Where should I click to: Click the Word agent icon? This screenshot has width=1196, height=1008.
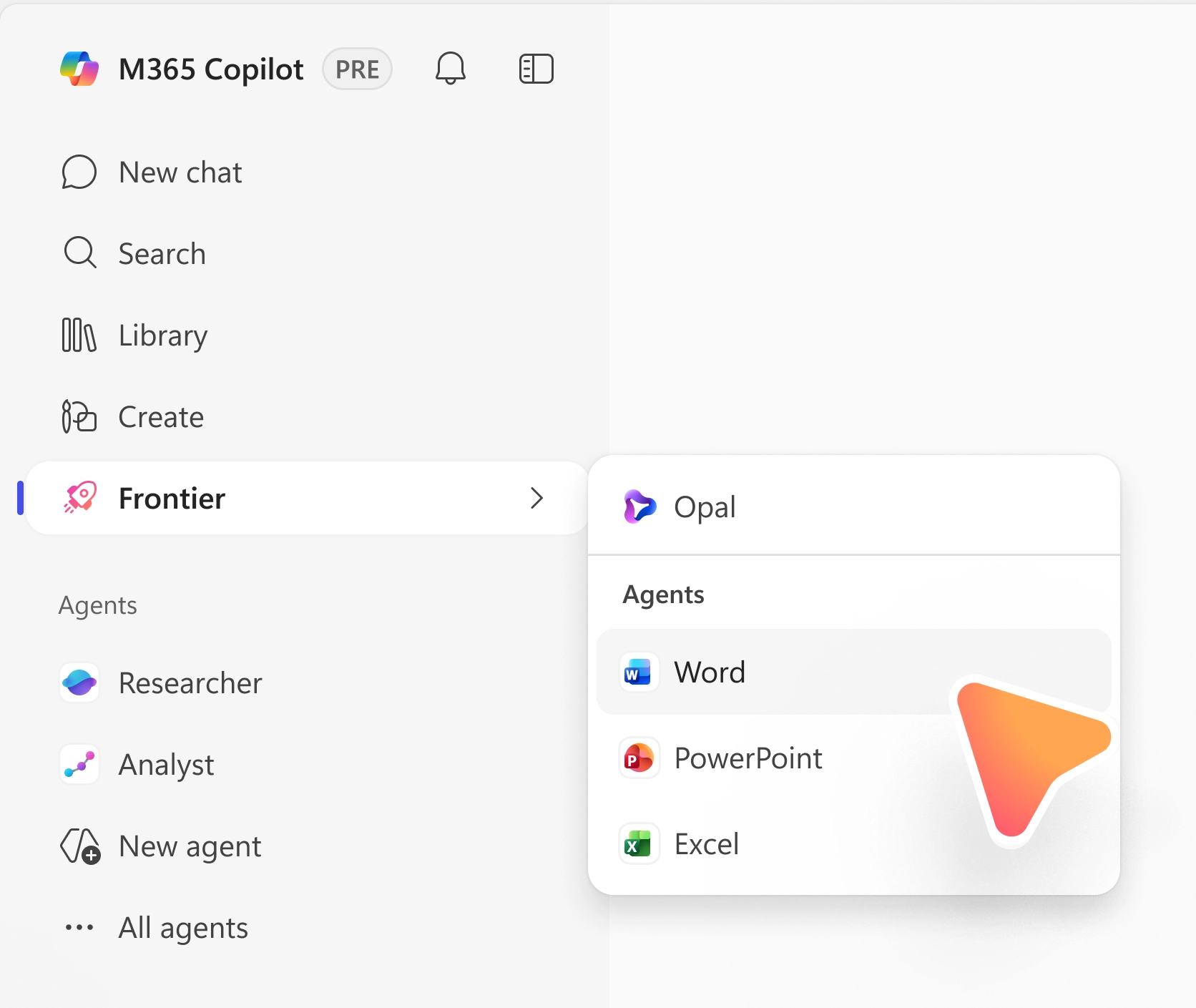637,672
